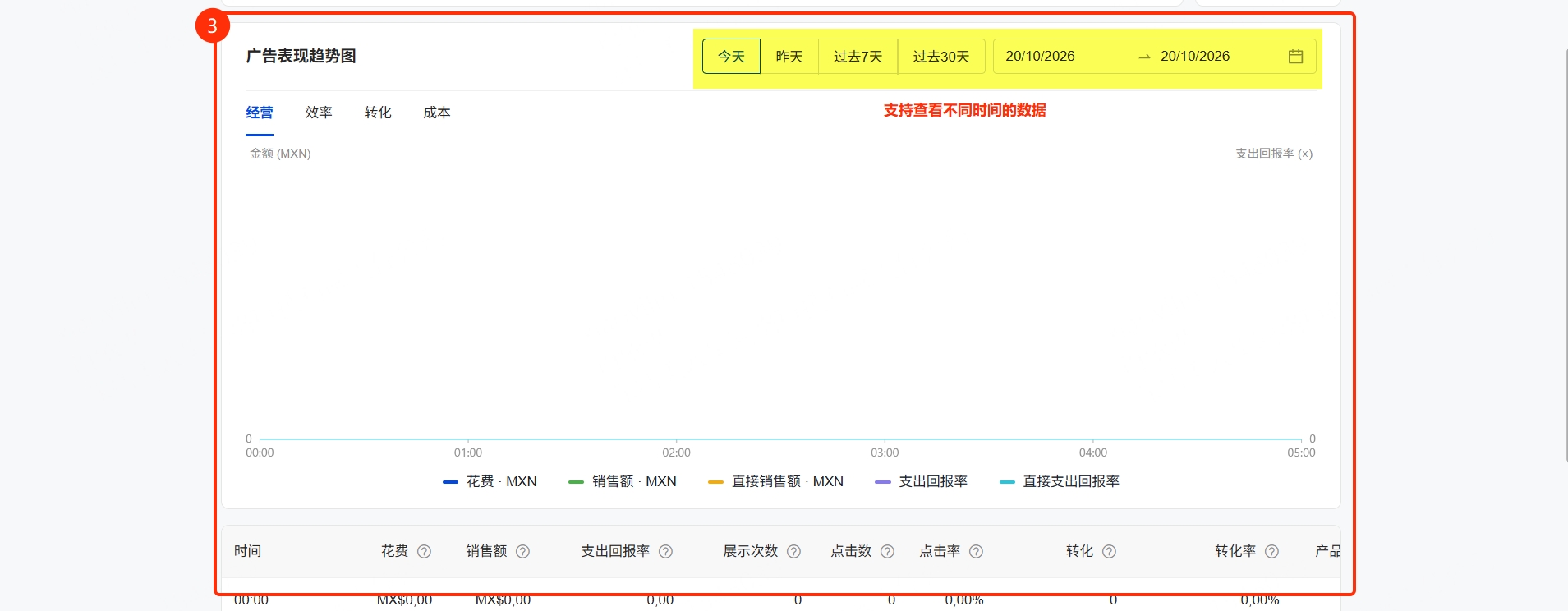Toggle 花费 · MXN legend series
This screenshot has height=611, width=1568.
coord(490,481)
